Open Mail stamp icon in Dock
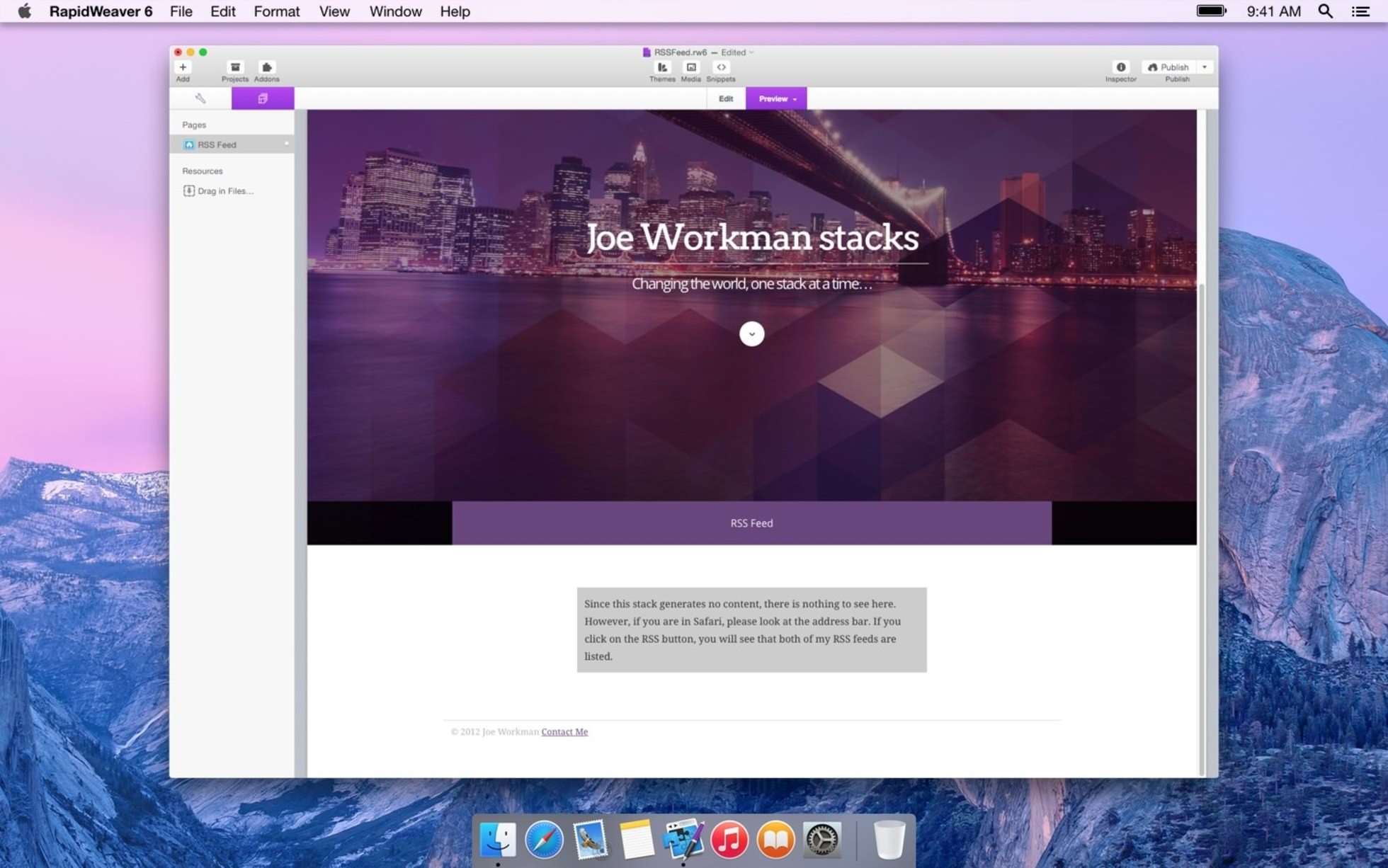Screen dimensions: 1388x868 [590, 840]
